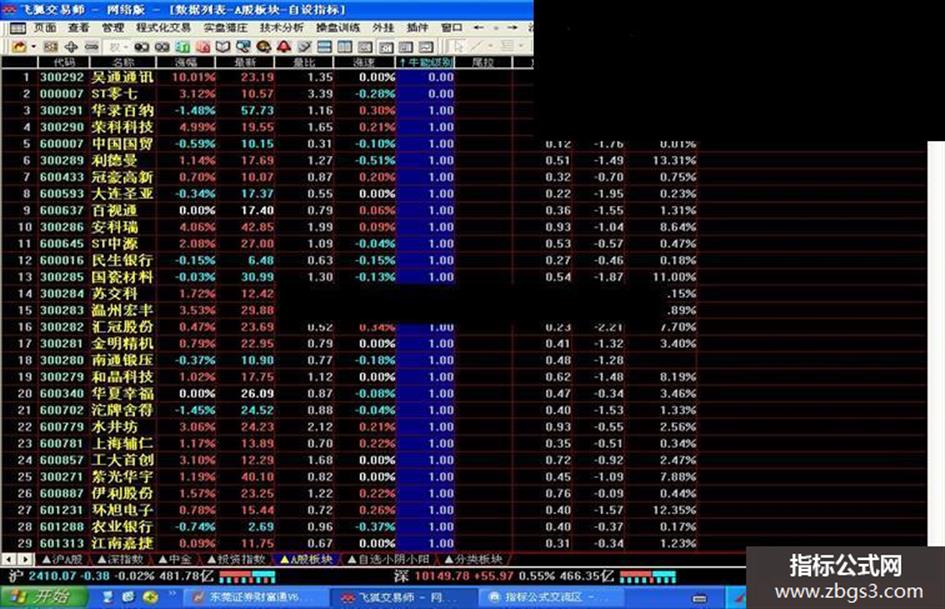
Task: Select the grayed line drawing tool
Action: 477,46
